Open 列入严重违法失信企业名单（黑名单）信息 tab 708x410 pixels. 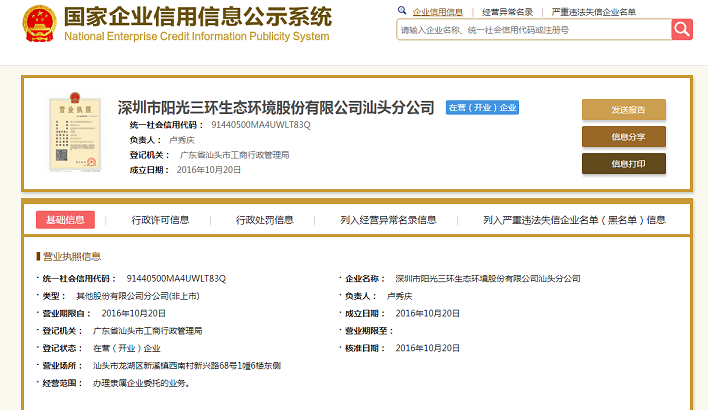click(x=573, y=220)
